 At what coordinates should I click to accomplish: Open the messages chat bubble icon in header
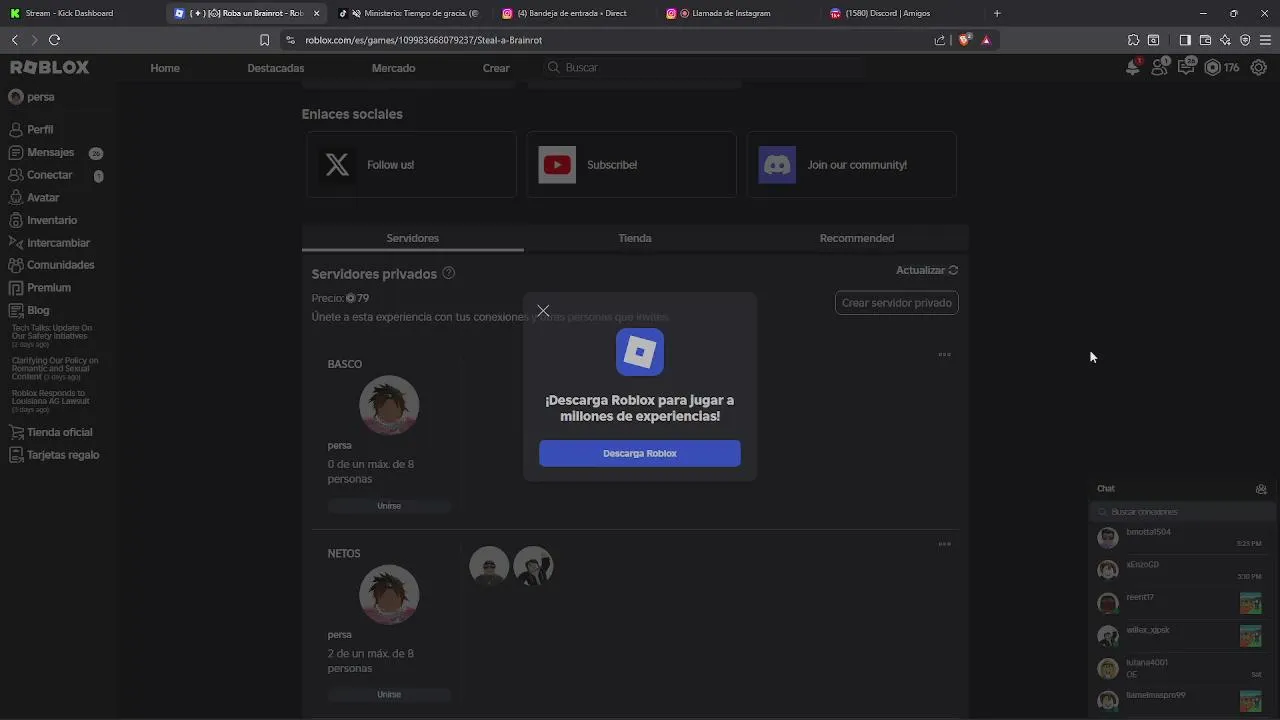1187,67
